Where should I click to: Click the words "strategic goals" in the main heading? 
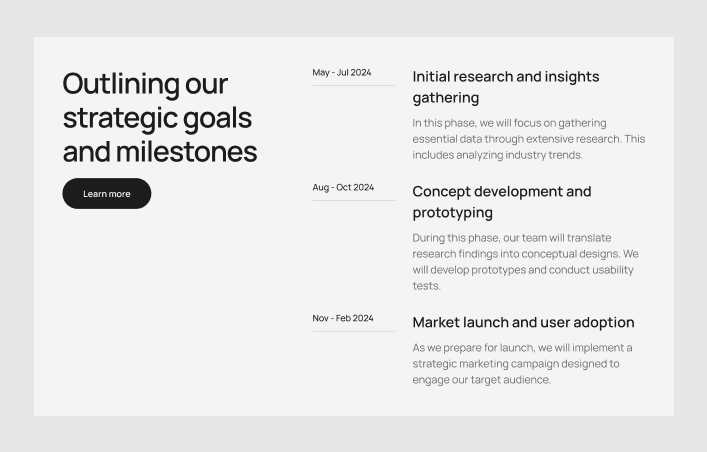pos(157,118)
